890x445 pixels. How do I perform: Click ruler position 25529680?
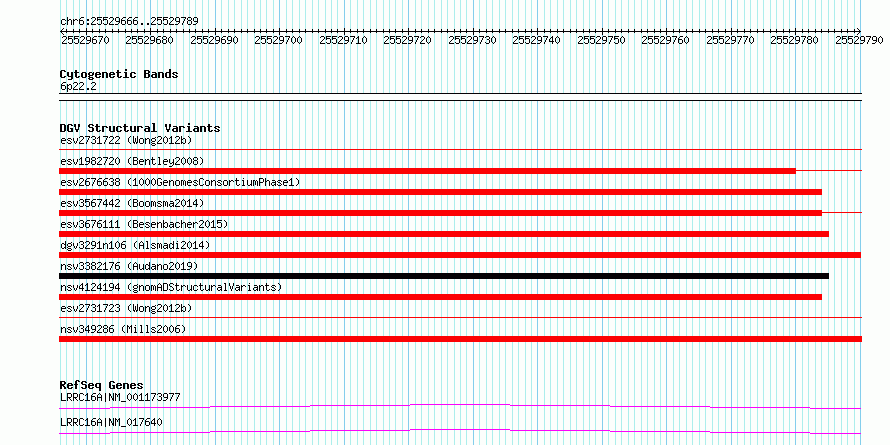[x=149, y=40]
